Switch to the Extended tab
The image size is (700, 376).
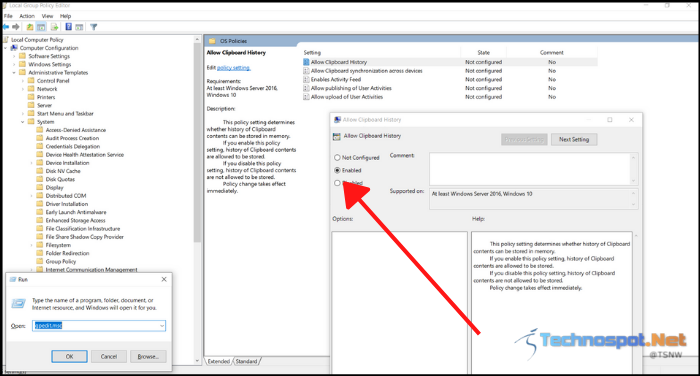(218, 361)
